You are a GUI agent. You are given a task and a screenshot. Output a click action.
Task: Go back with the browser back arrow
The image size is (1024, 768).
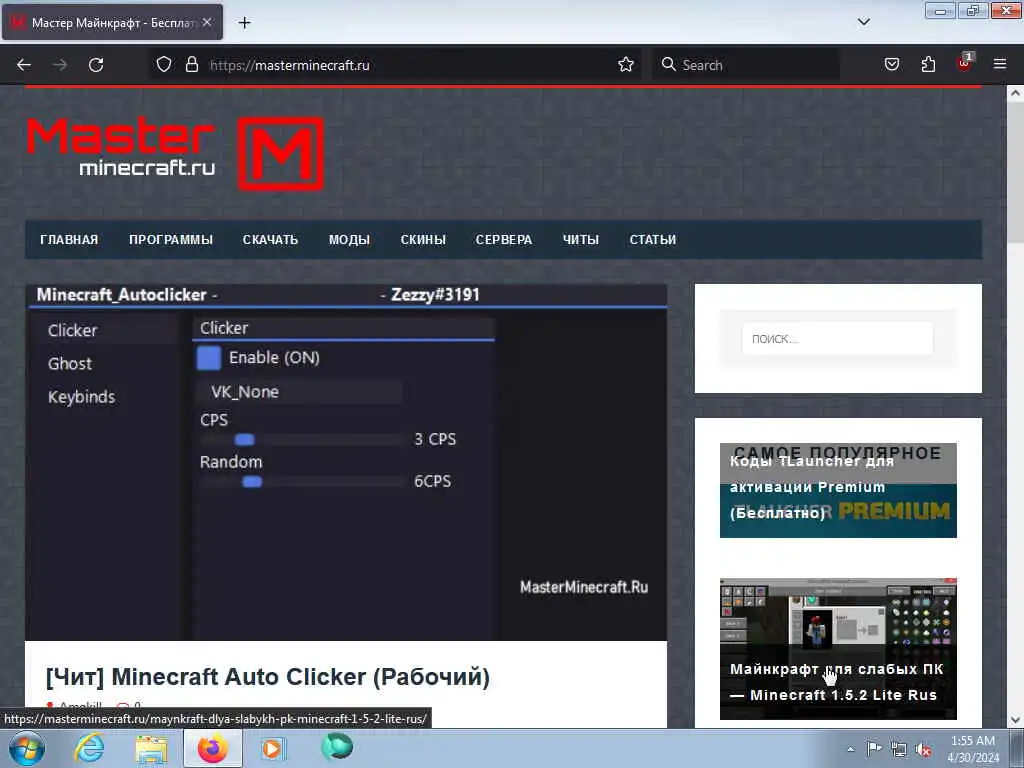pyautogui.click(x=24, y=65)
